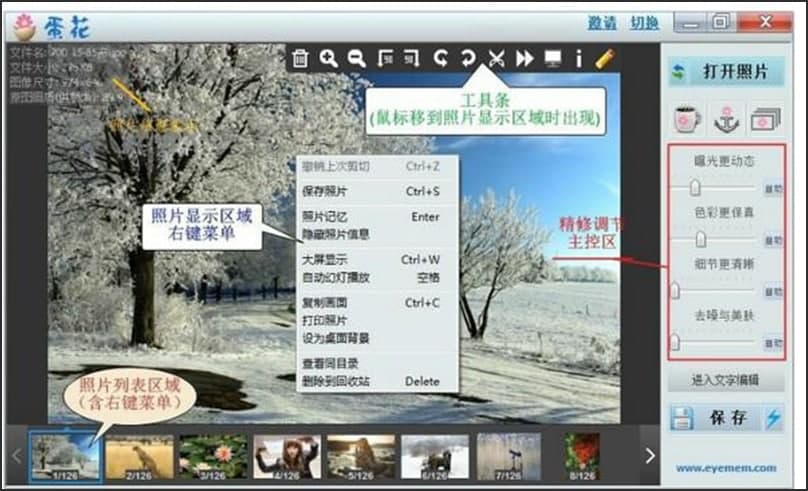Screen dimensions: 808x491
Task: Choose 照片记忆 from the context menu
Action: (x=371, y=217)
